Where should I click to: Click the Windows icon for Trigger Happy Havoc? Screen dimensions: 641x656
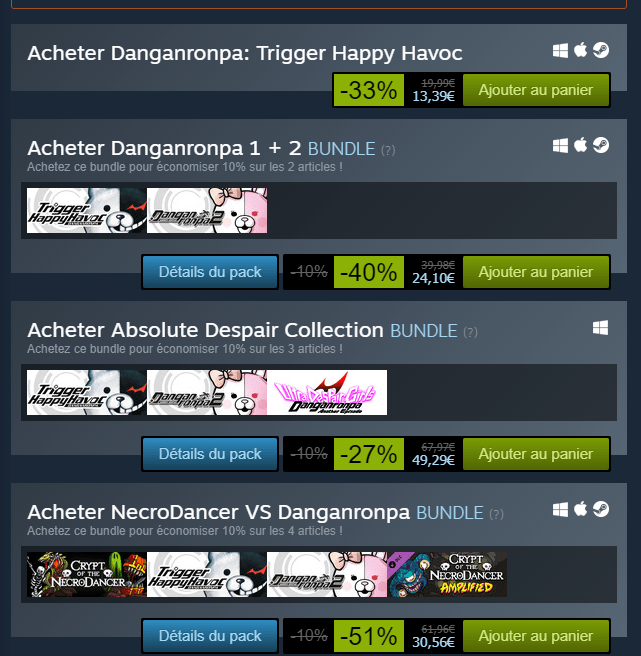click(560, 51)
